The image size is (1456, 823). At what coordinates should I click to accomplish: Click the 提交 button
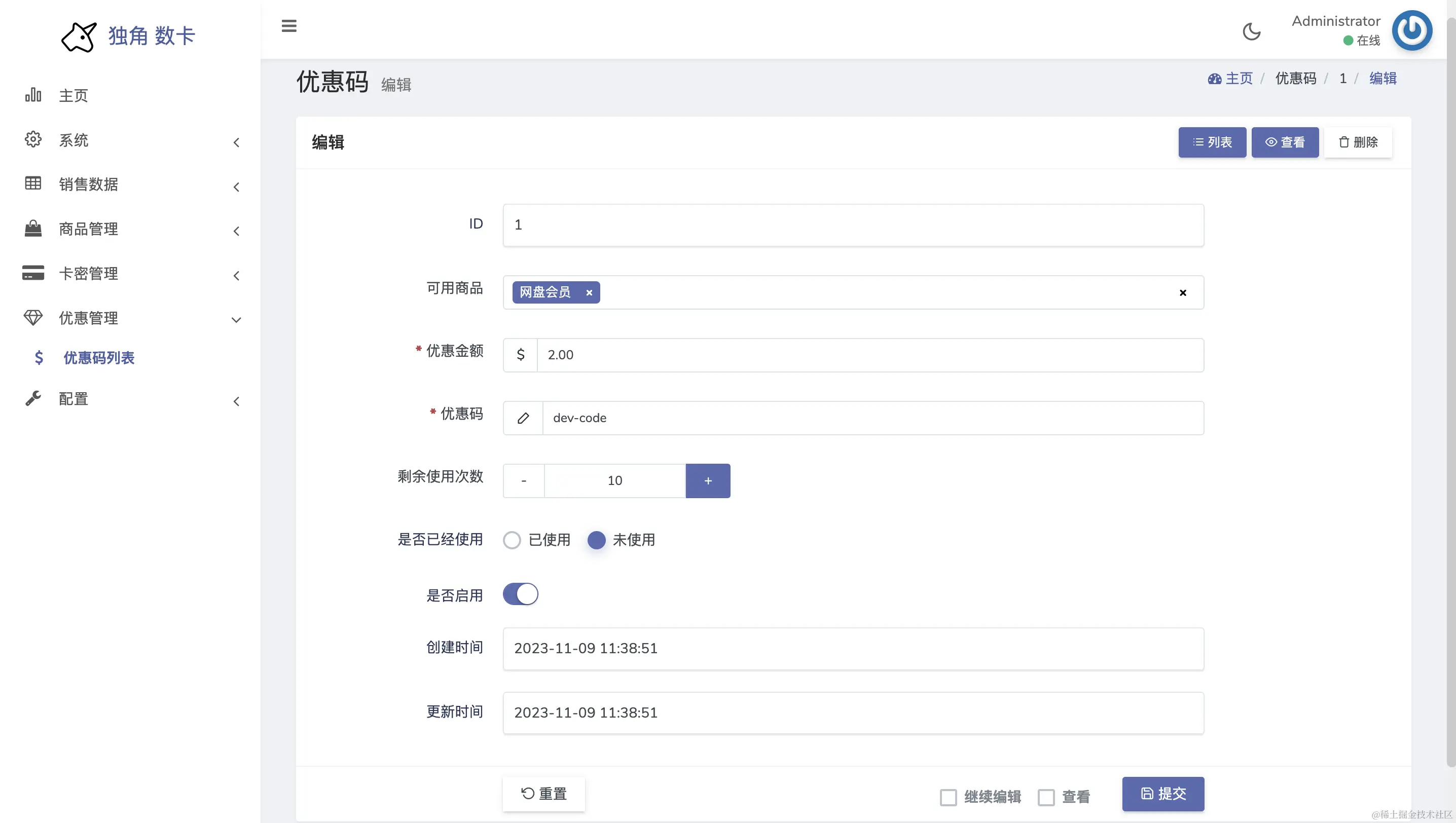1162,794
